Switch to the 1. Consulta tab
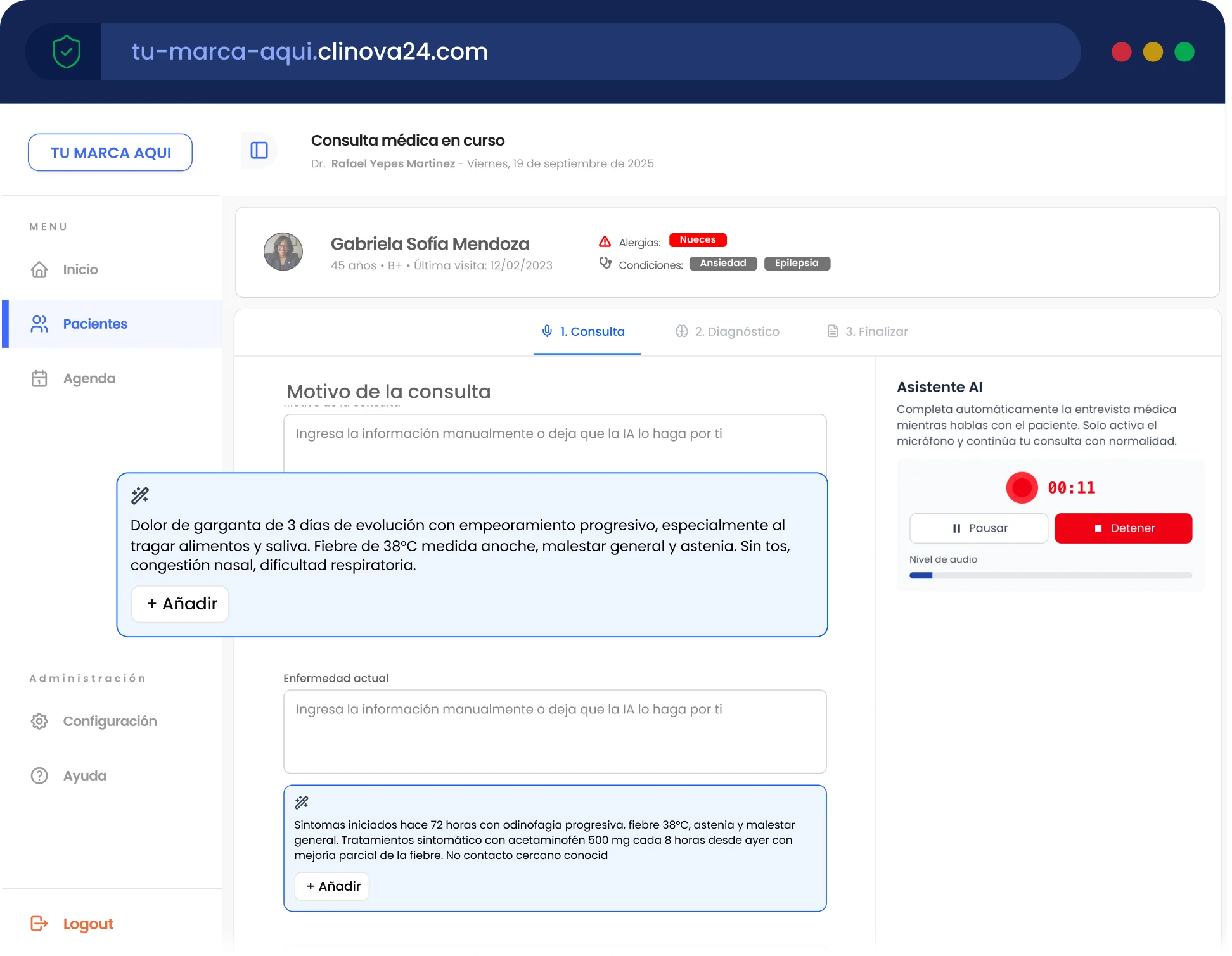This screenshot has width=1232, height=956. (x=587, y=332)
